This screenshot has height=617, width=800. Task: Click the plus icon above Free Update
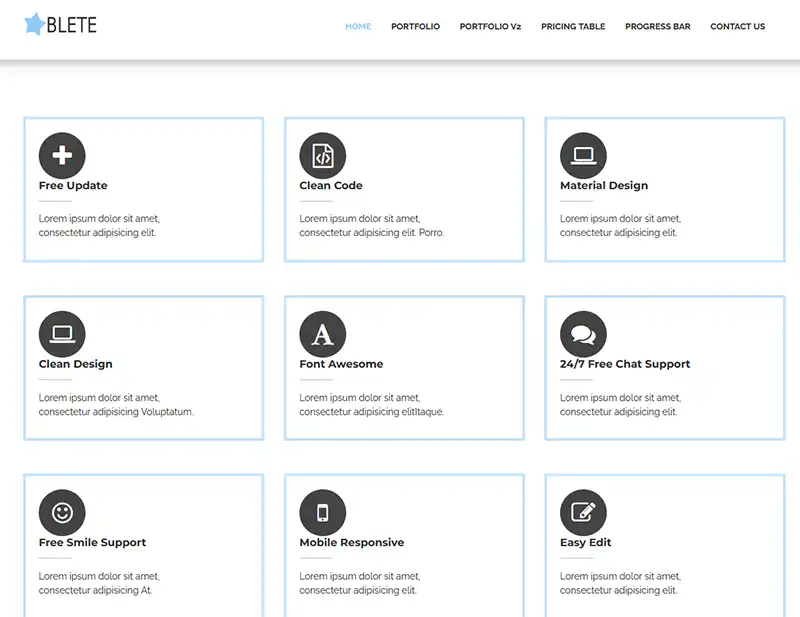[x=62, y=156]
